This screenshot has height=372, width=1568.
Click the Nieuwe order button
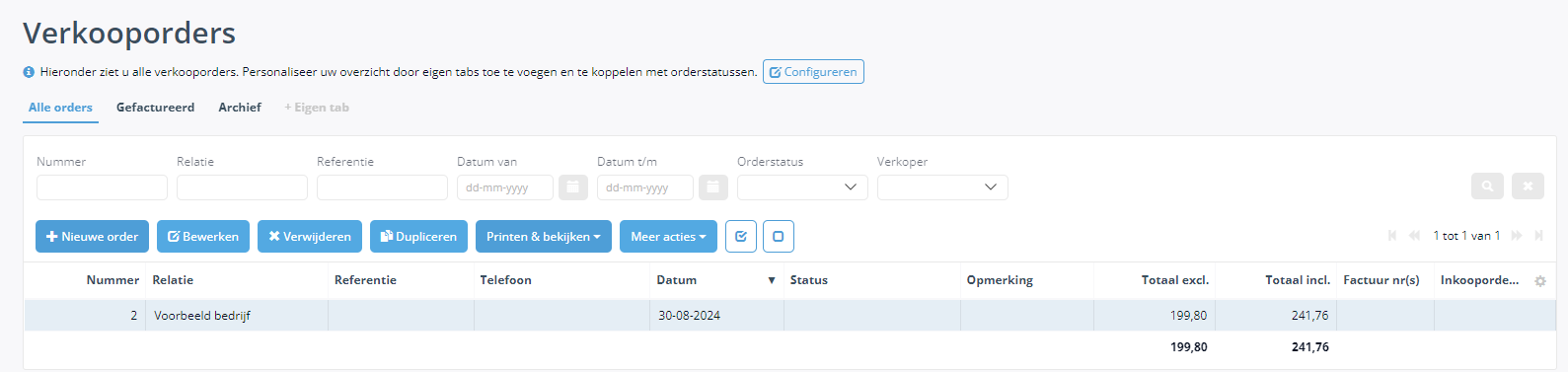(x=93, y=237)
